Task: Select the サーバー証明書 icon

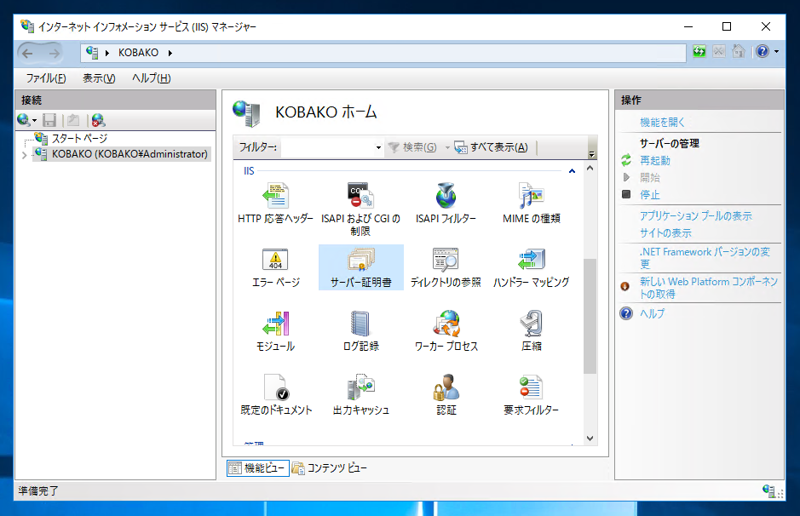Action: tap(361, 267)
